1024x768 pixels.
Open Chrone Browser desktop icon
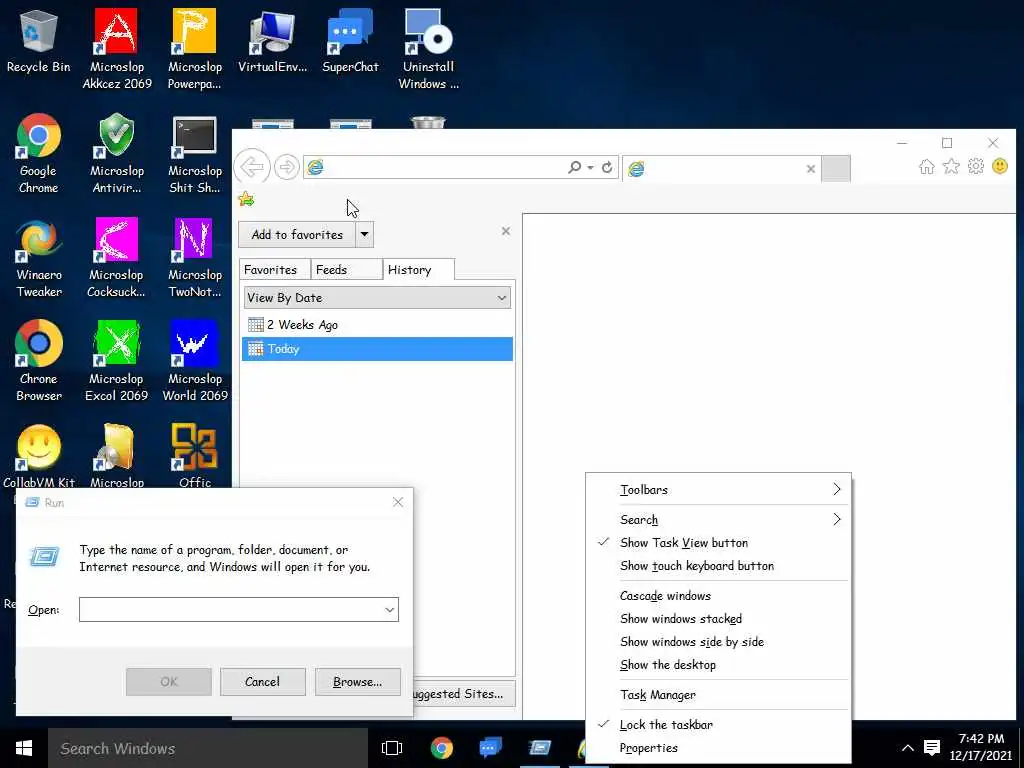tap(39, 361)
